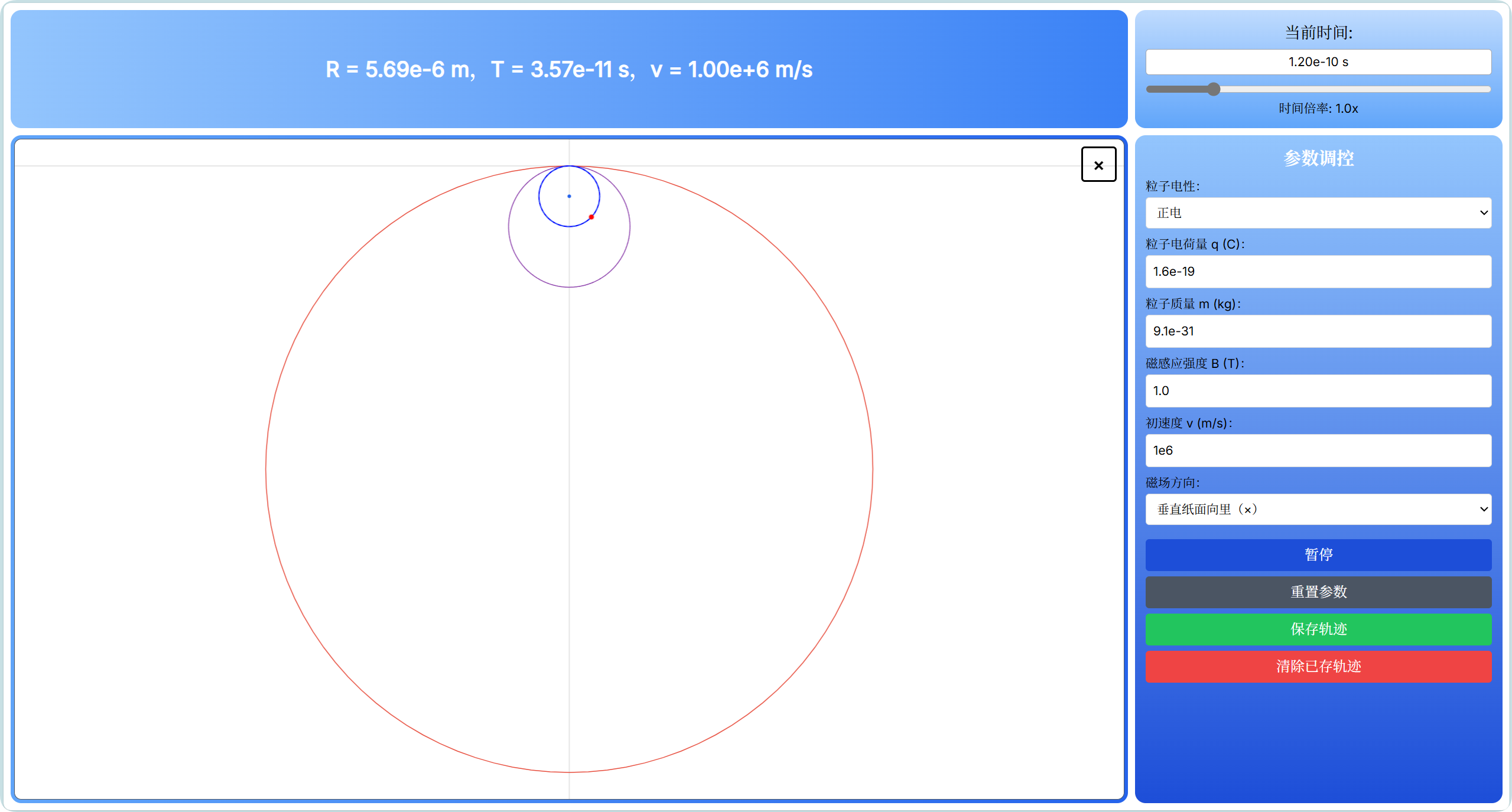Click the right end of 时间倍率 slider track
1512x812 pixels.
tap(1488, 89)
